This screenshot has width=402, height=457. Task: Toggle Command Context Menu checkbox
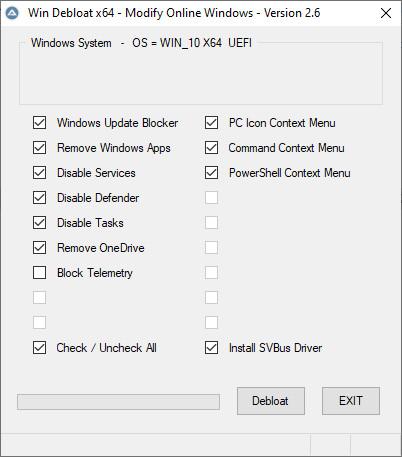212,148
